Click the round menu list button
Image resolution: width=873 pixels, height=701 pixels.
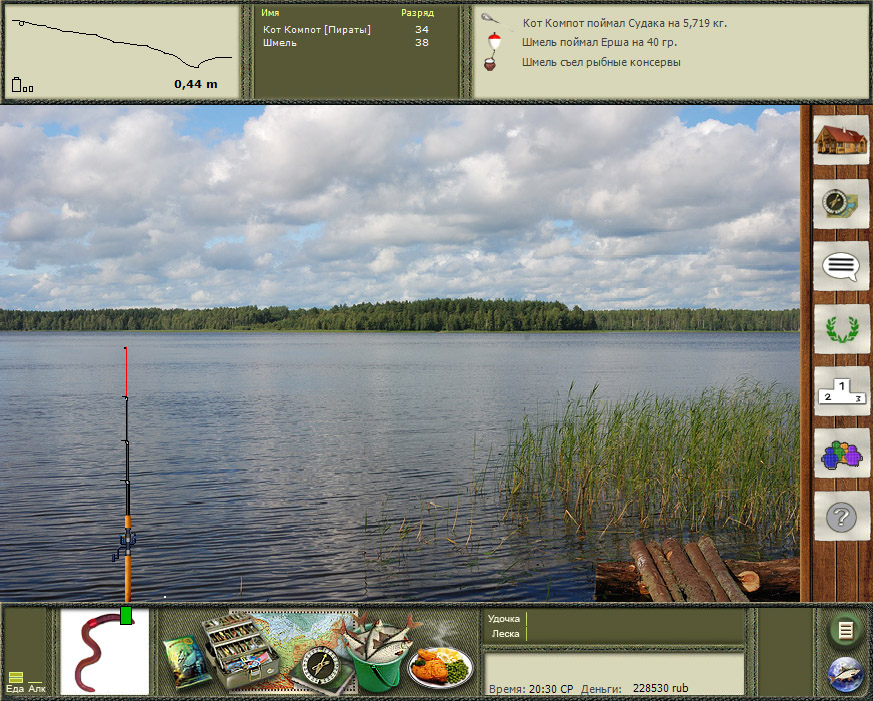[x=846, y=630]
